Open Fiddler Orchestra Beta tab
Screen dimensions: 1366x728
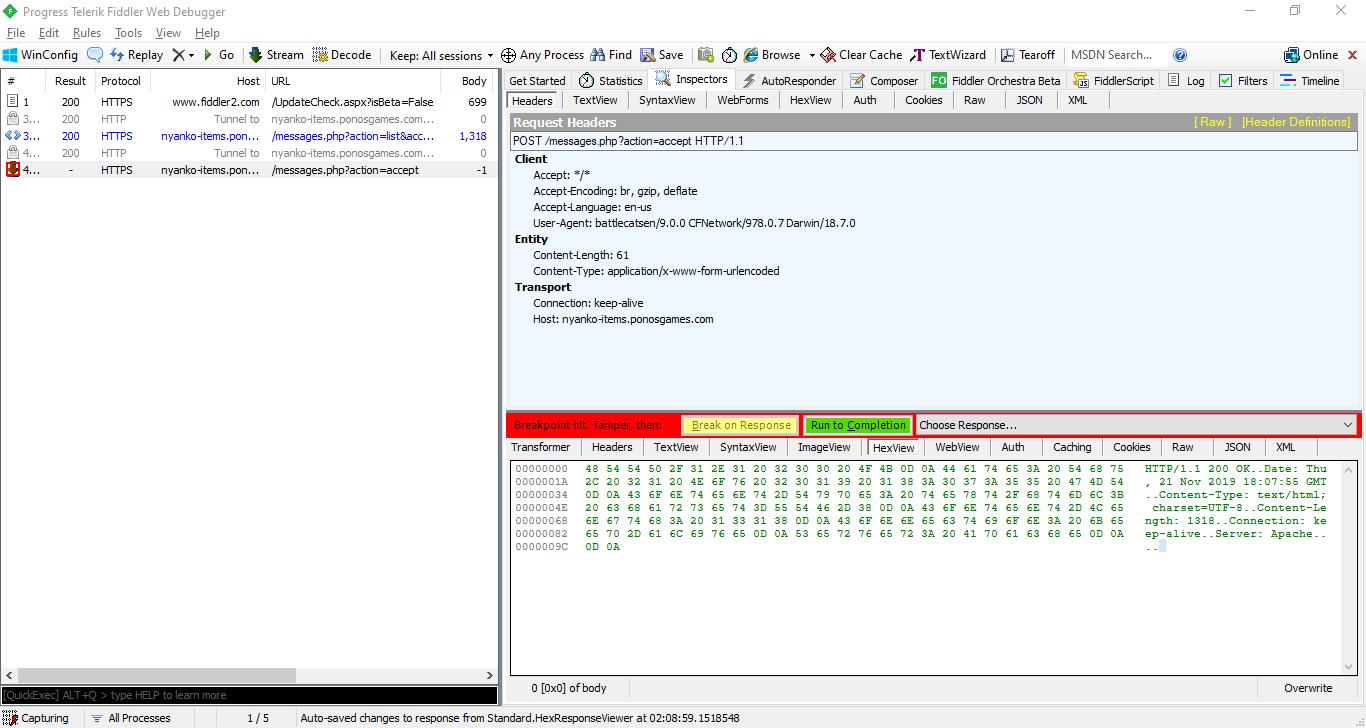click(996, 81)
